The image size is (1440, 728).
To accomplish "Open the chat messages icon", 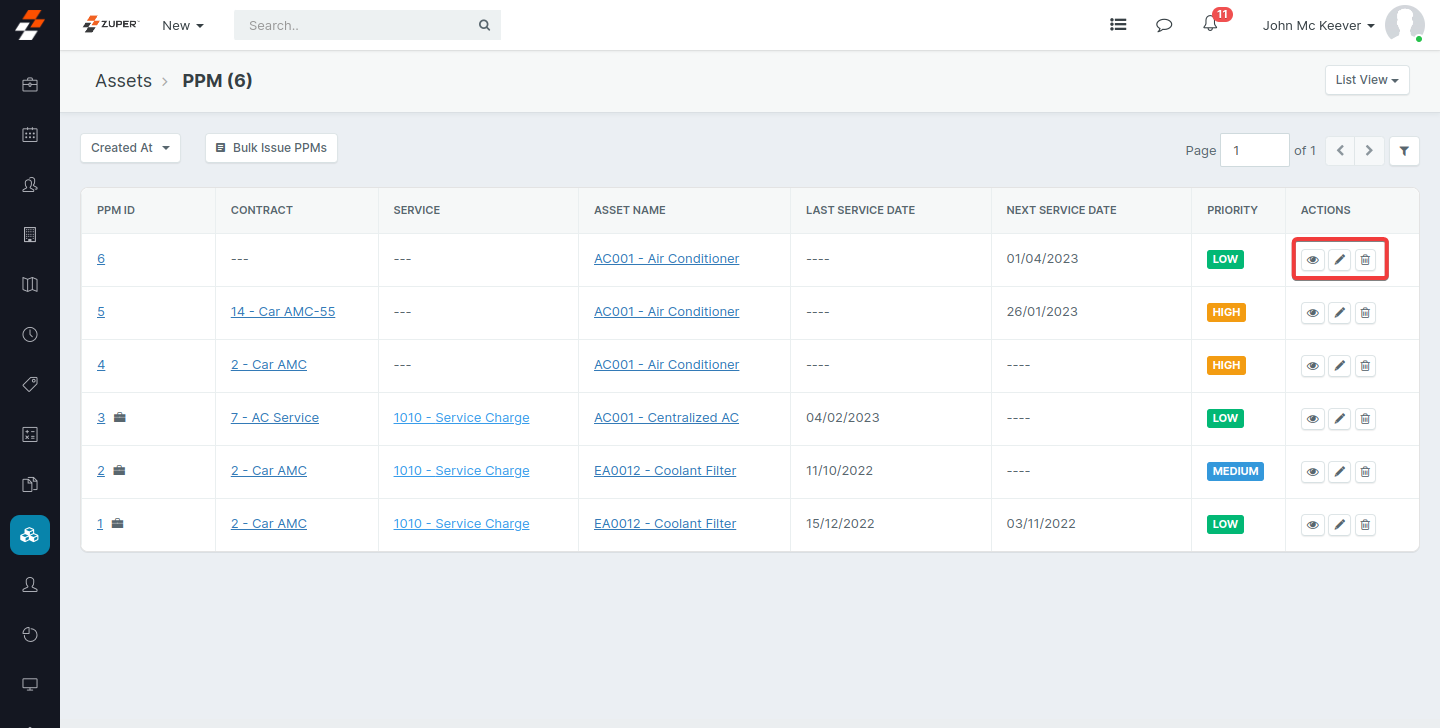I will pos(1164,25).
